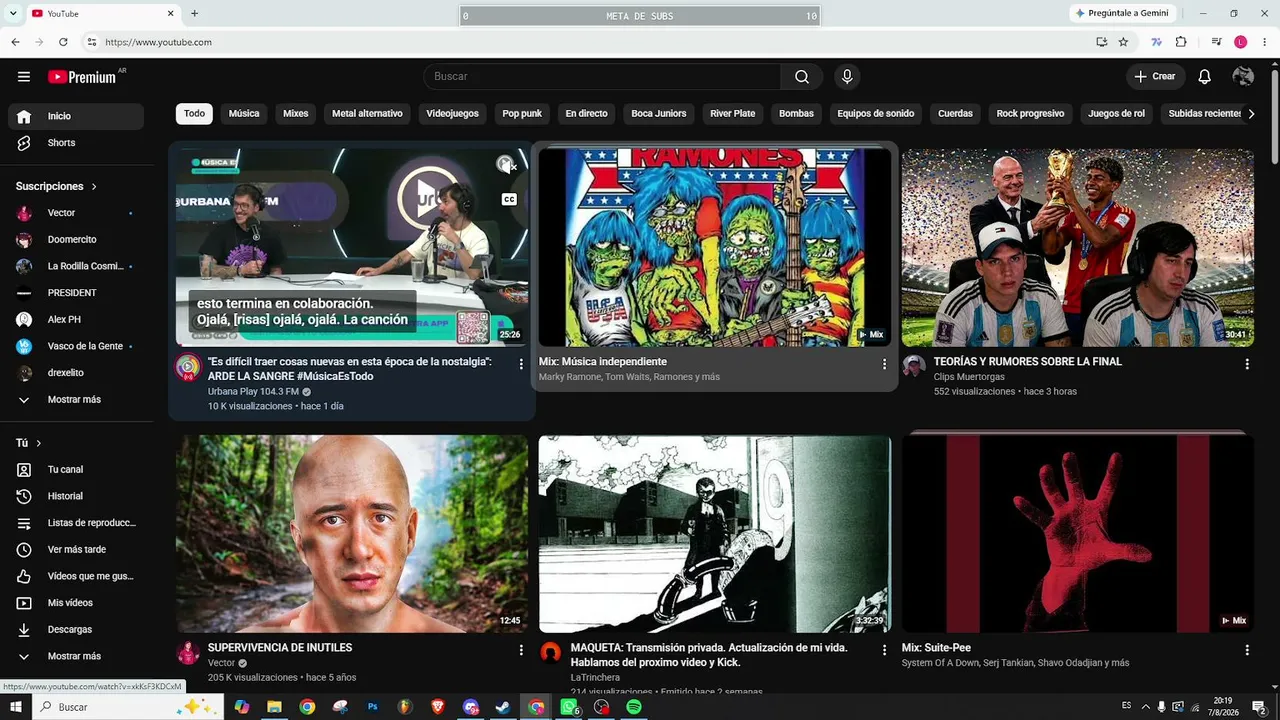Open Brave browser from the taskbar
Screen dimensions: 1280x720
click(x=438, y=707)
